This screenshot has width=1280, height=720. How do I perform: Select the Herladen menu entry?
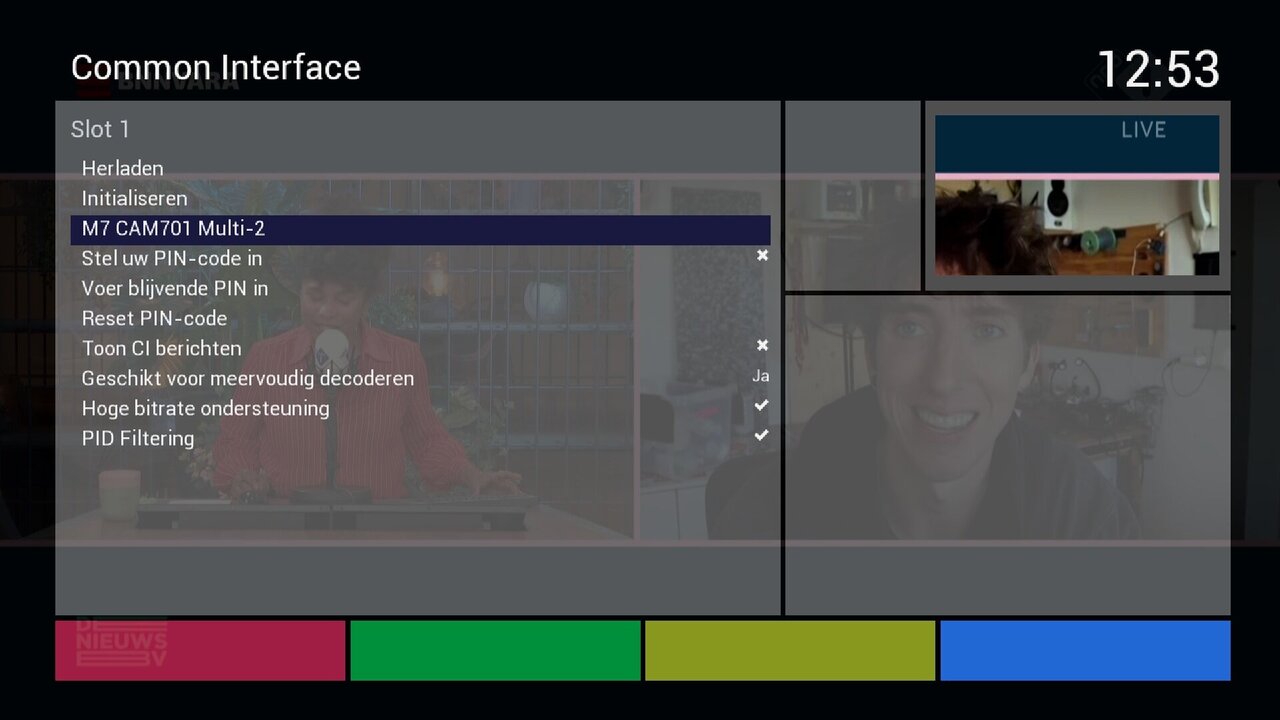click(x=122, y=168)
